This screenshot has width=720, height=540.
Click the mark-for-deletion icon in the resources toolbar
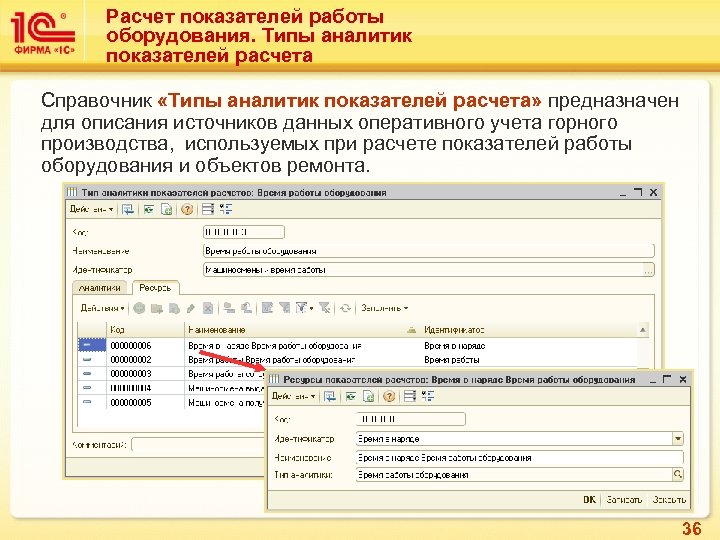point(208,308)
